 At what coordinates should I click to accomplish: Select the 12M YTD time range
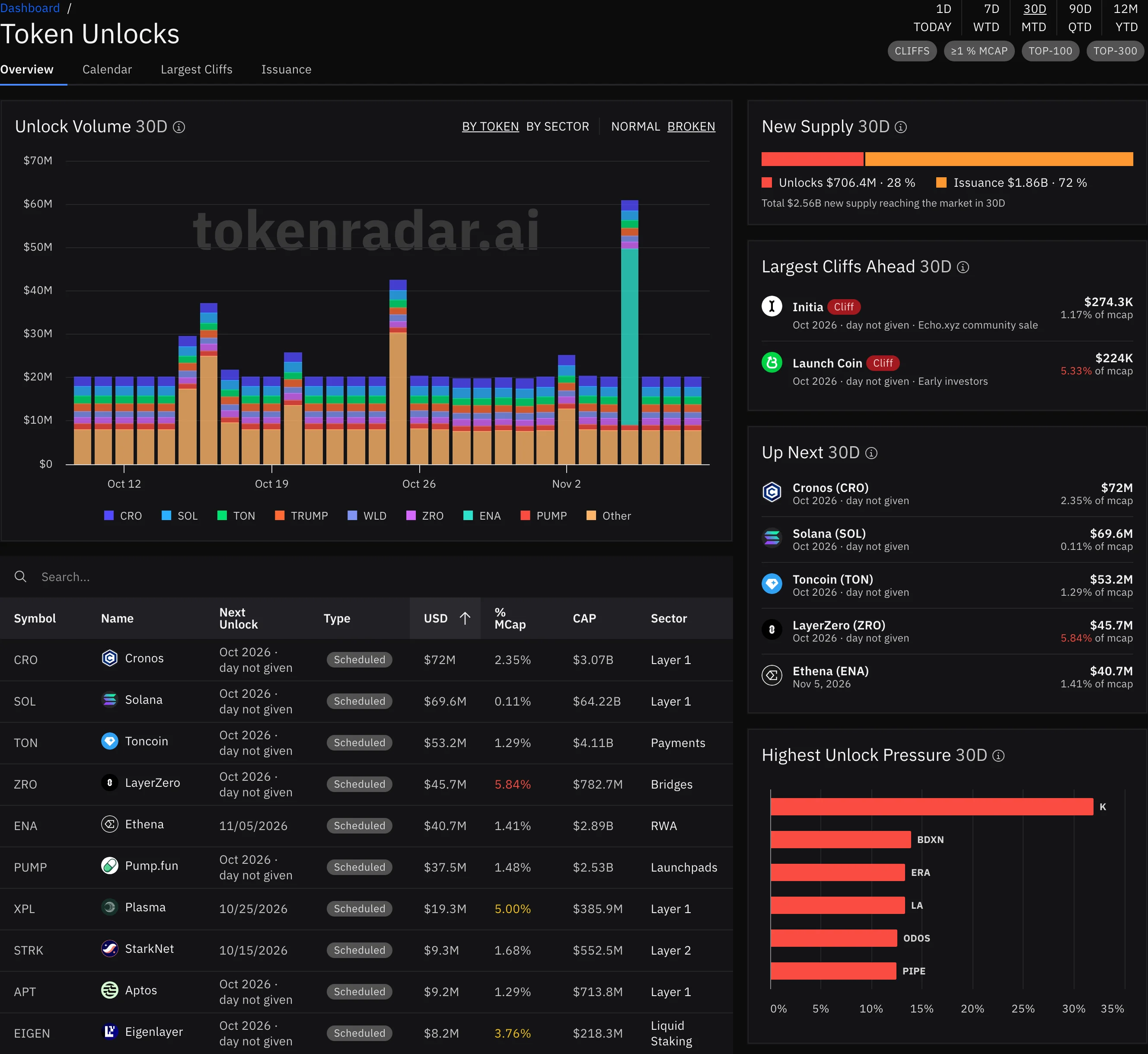click(1126, 18)
